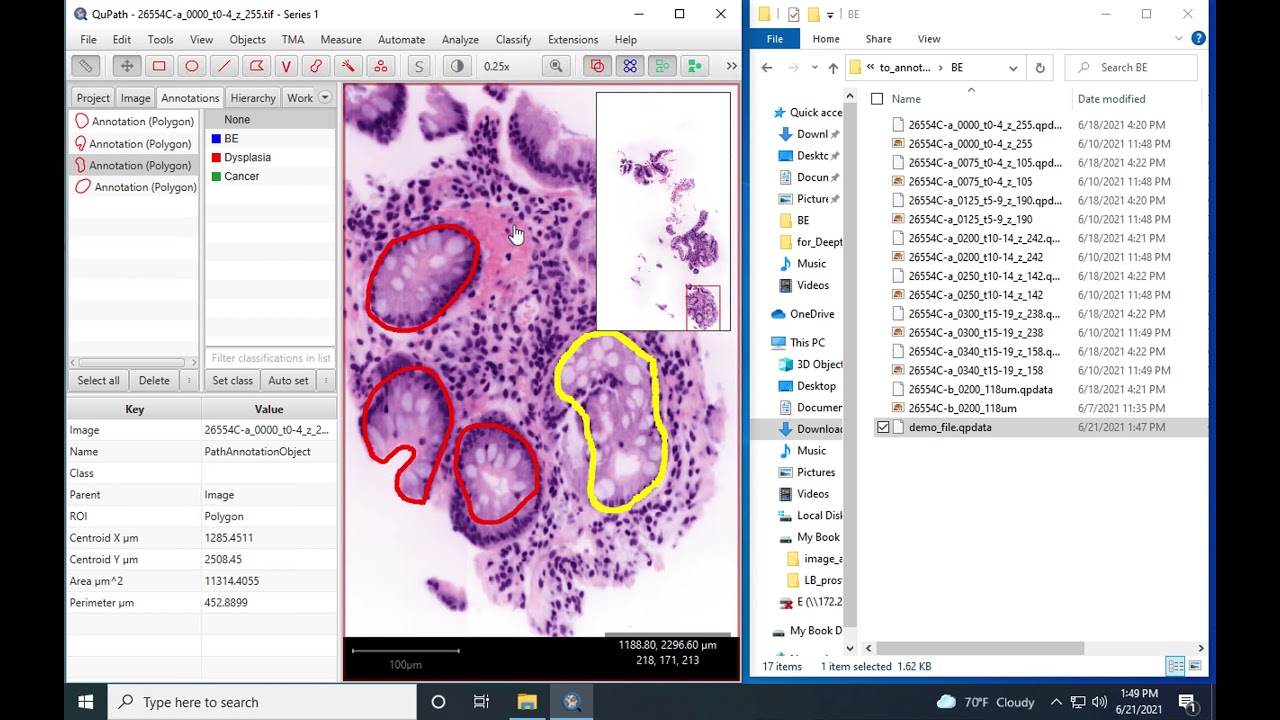Refresh the BE folder view
This screenshot has height=720, width=1280.
[1040, 68]
